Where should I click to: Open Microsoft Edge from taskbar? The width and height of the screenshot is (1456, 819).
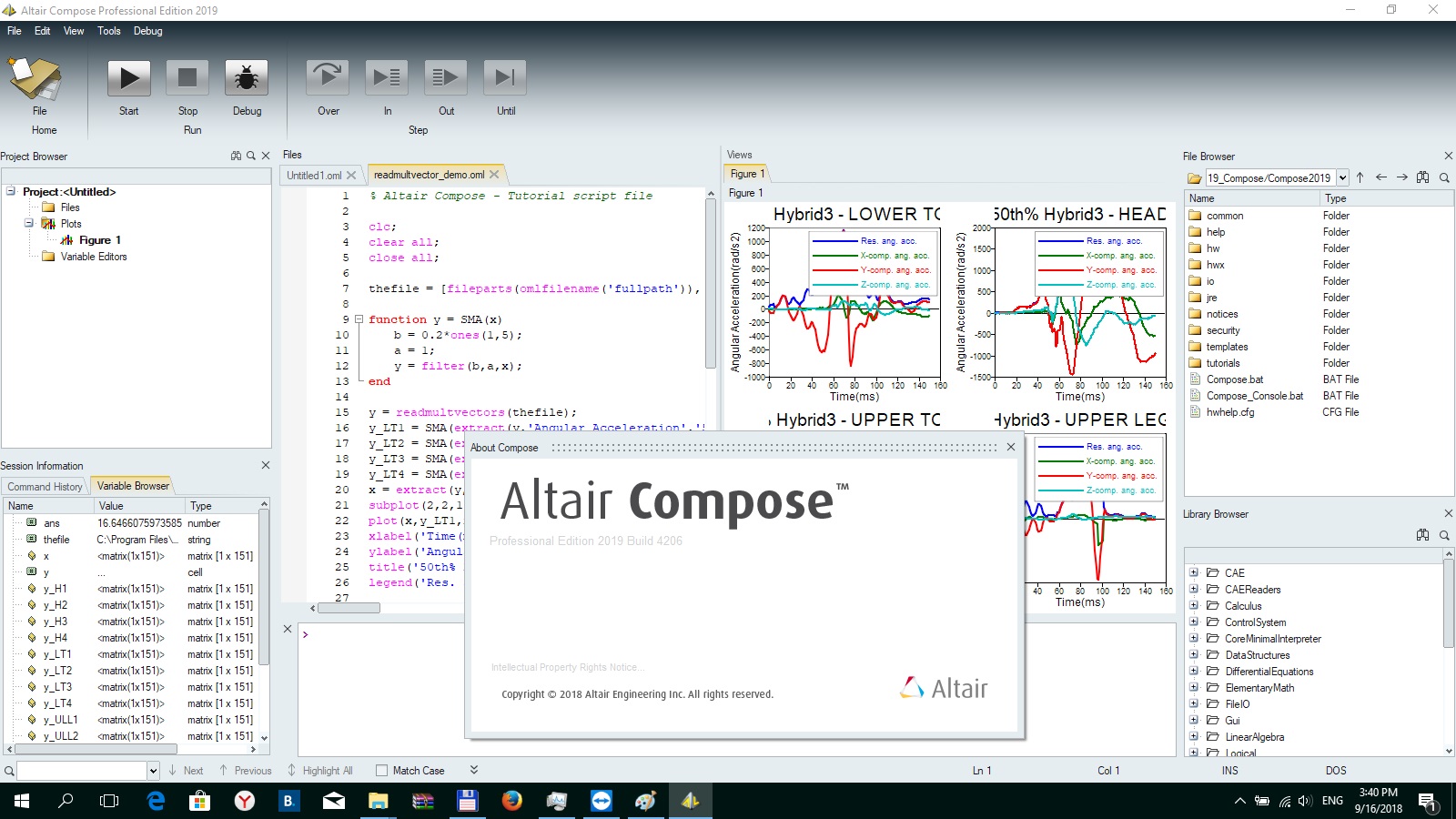[157, 801]
